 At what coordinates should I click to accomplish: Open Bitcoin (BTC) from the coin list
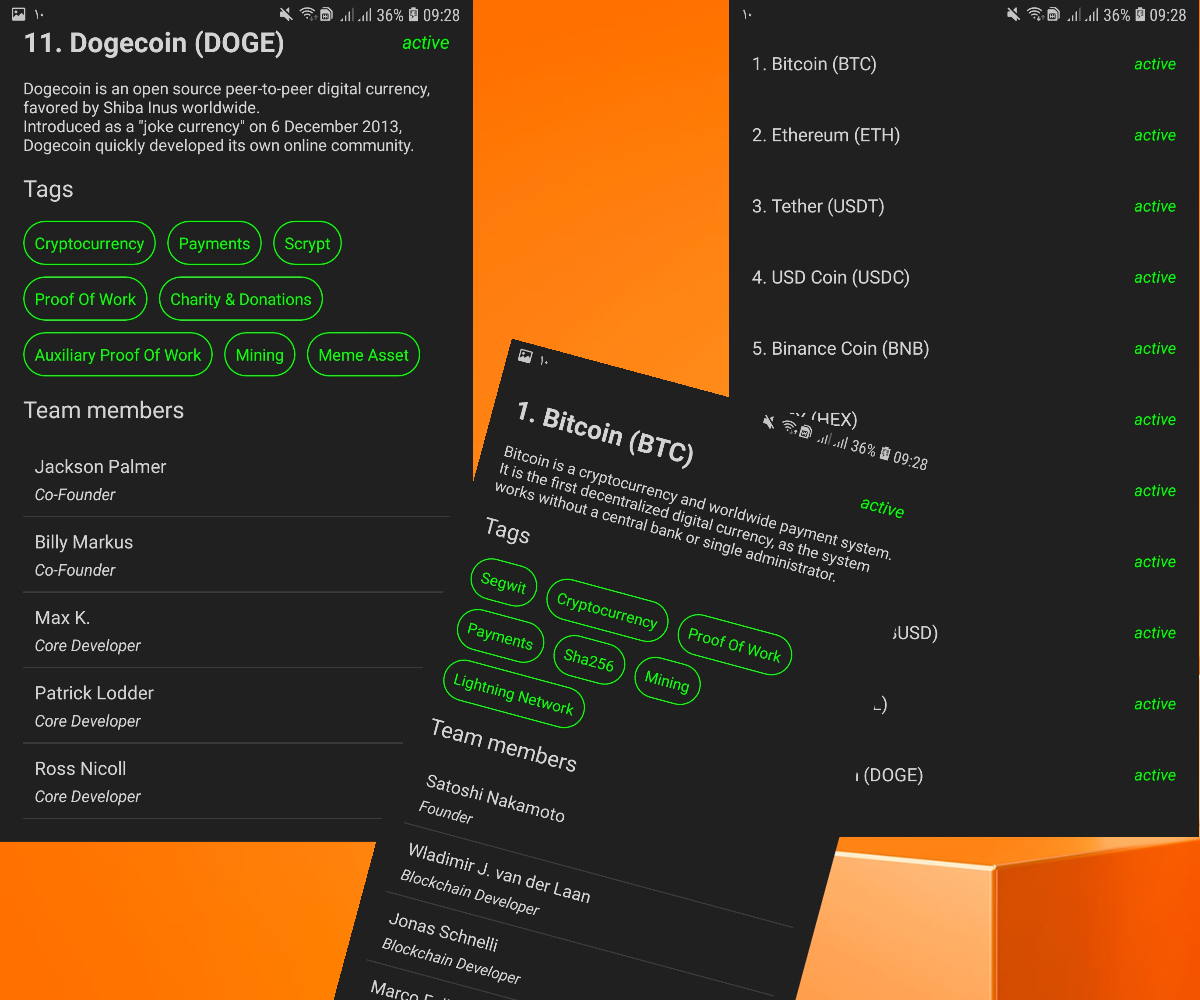(814, 64)
